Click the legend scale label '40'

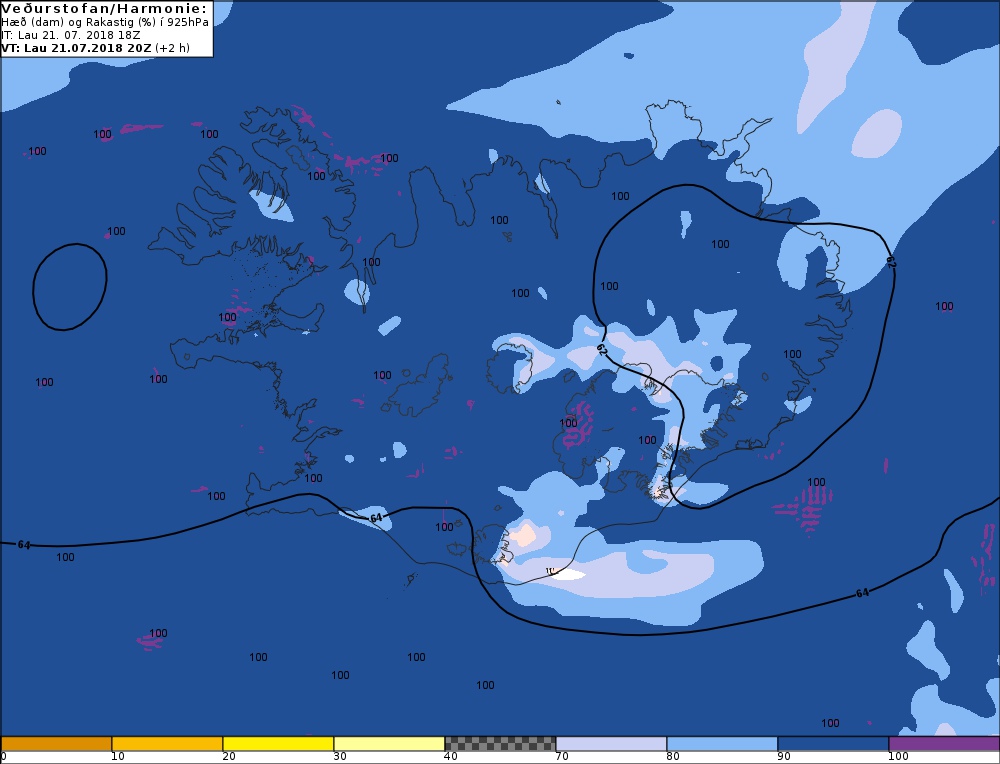tap(450, 757)
